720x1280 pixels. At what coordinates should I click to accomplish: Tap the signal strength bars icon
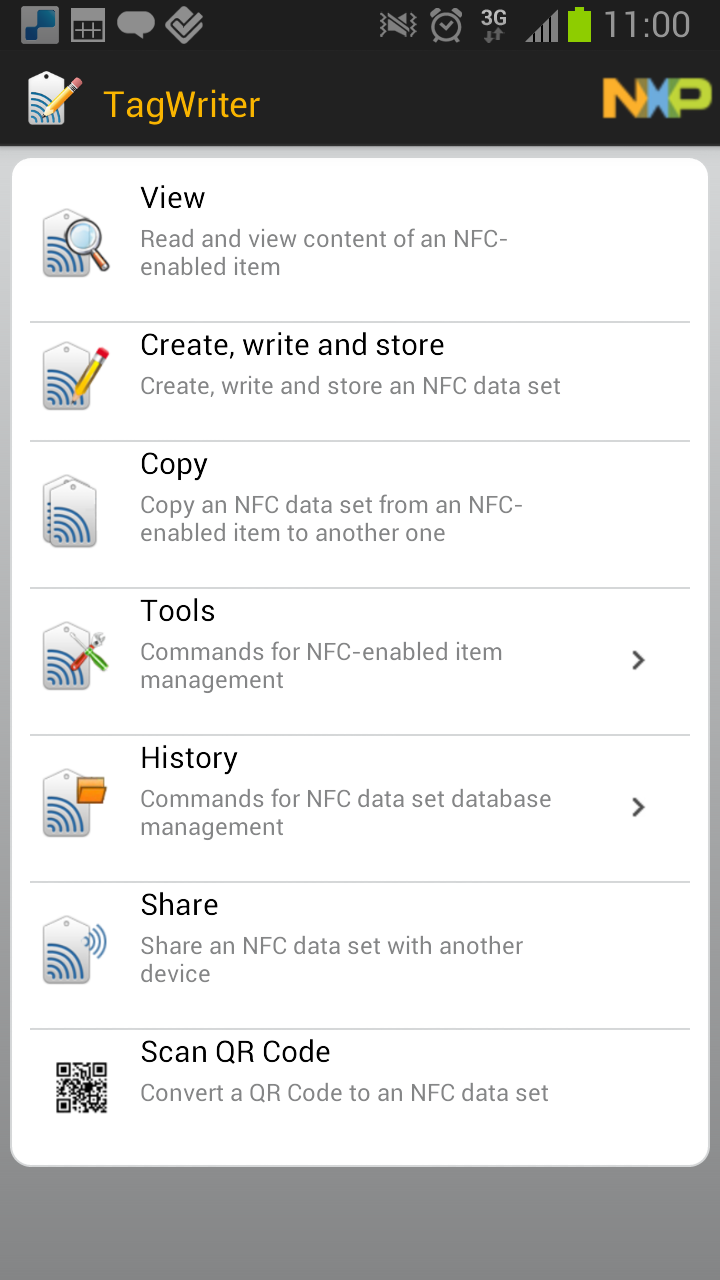coord(541,24)
